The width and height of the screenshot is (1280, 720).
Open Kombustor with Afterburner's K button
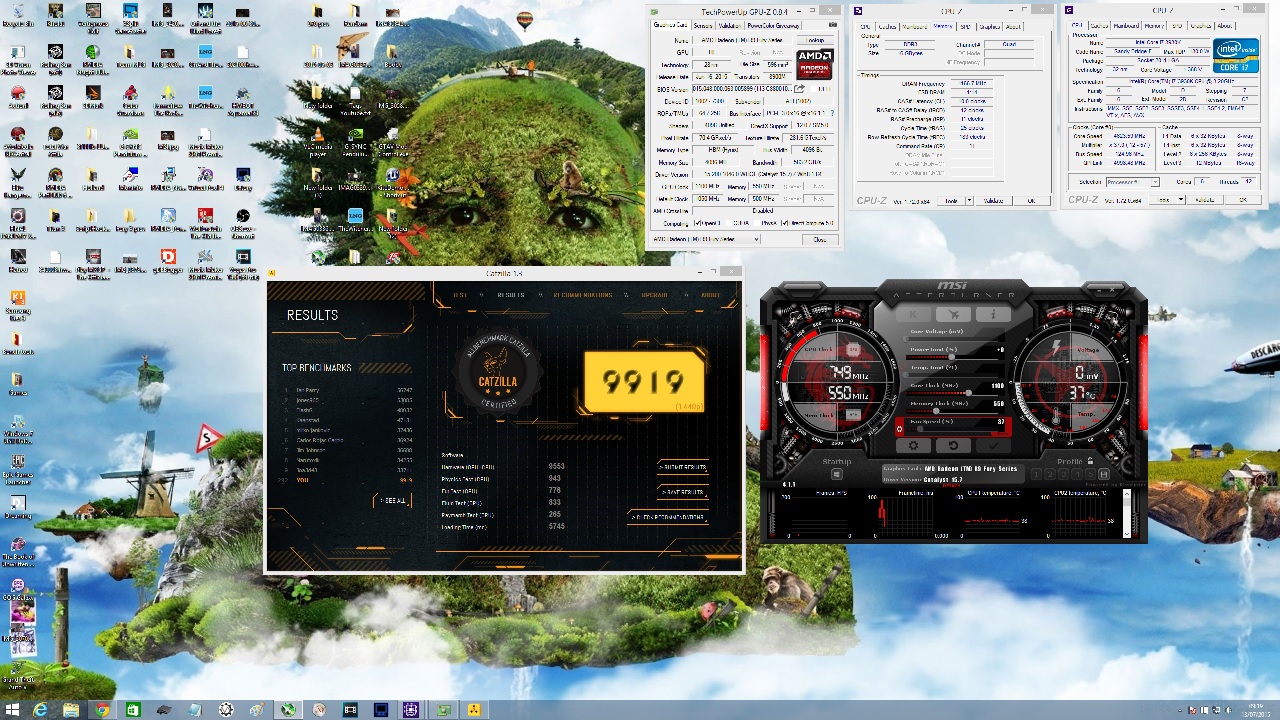913,315
